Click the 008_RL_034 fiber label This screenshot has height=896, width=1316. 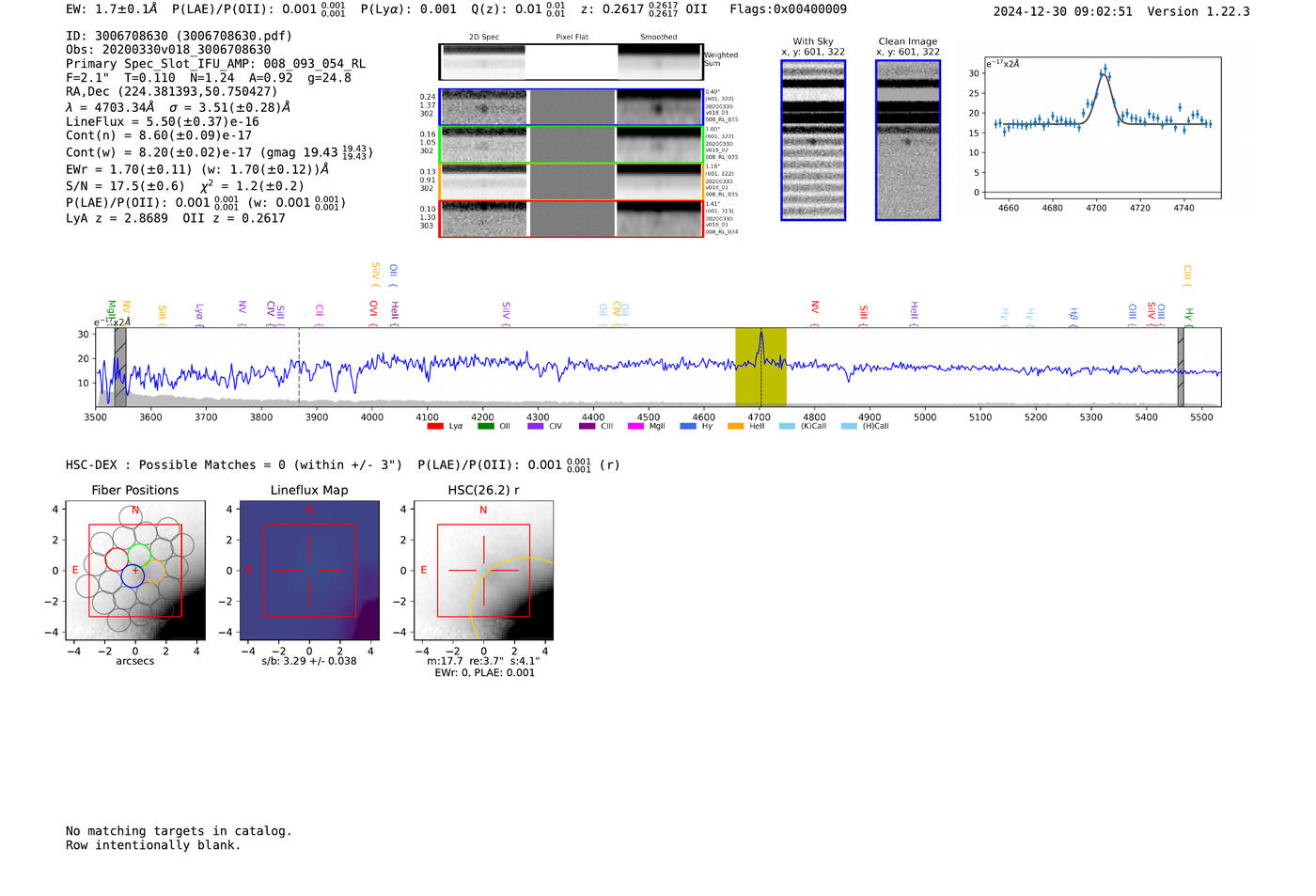[722, 231]
